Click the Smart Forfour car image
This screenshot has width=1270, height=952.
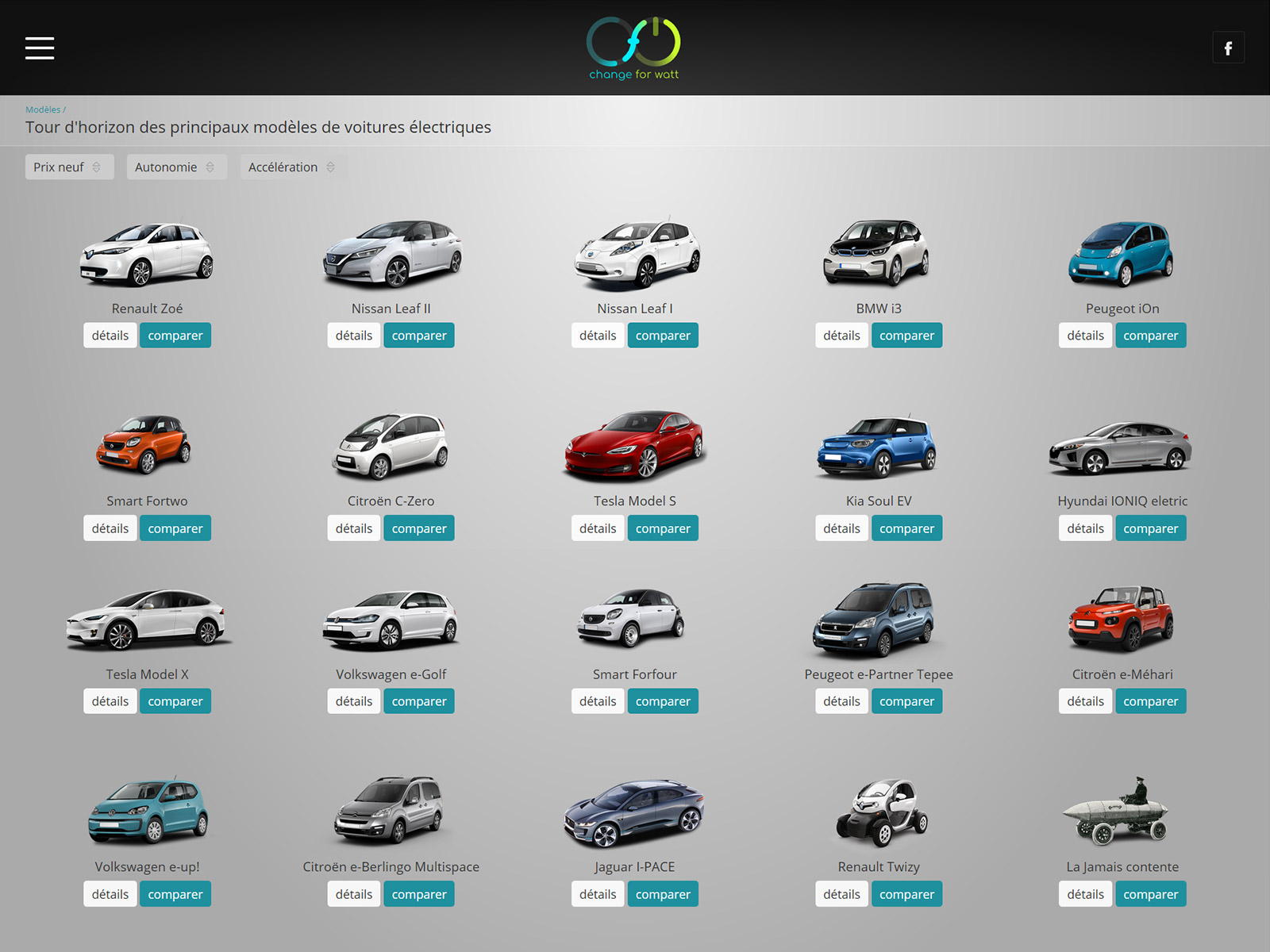[x=632, y=618]
